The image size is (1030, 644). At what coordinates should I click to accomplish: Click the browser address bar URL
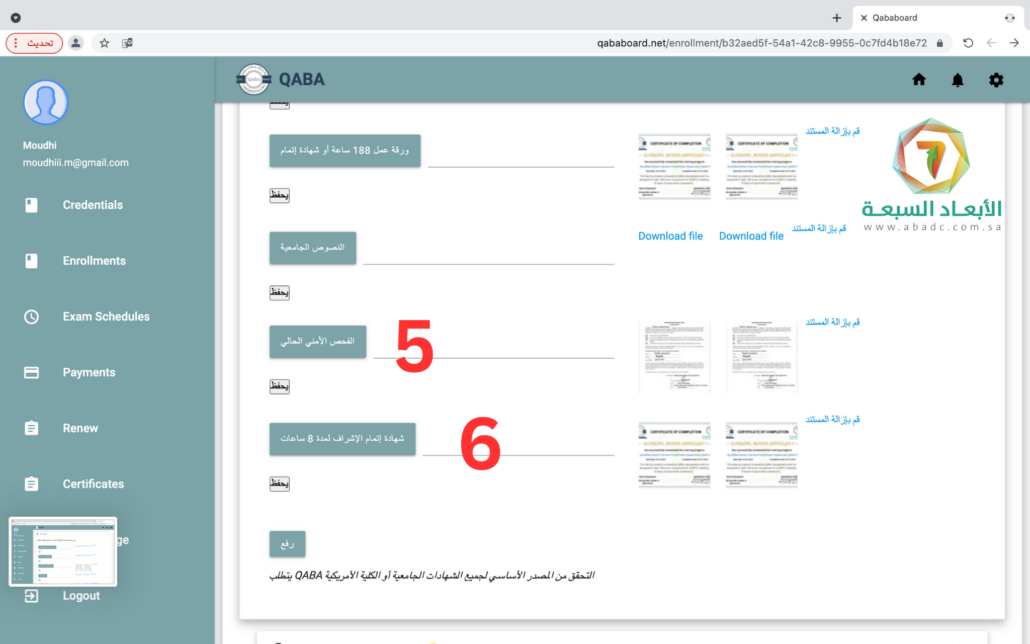pos(760,43)
